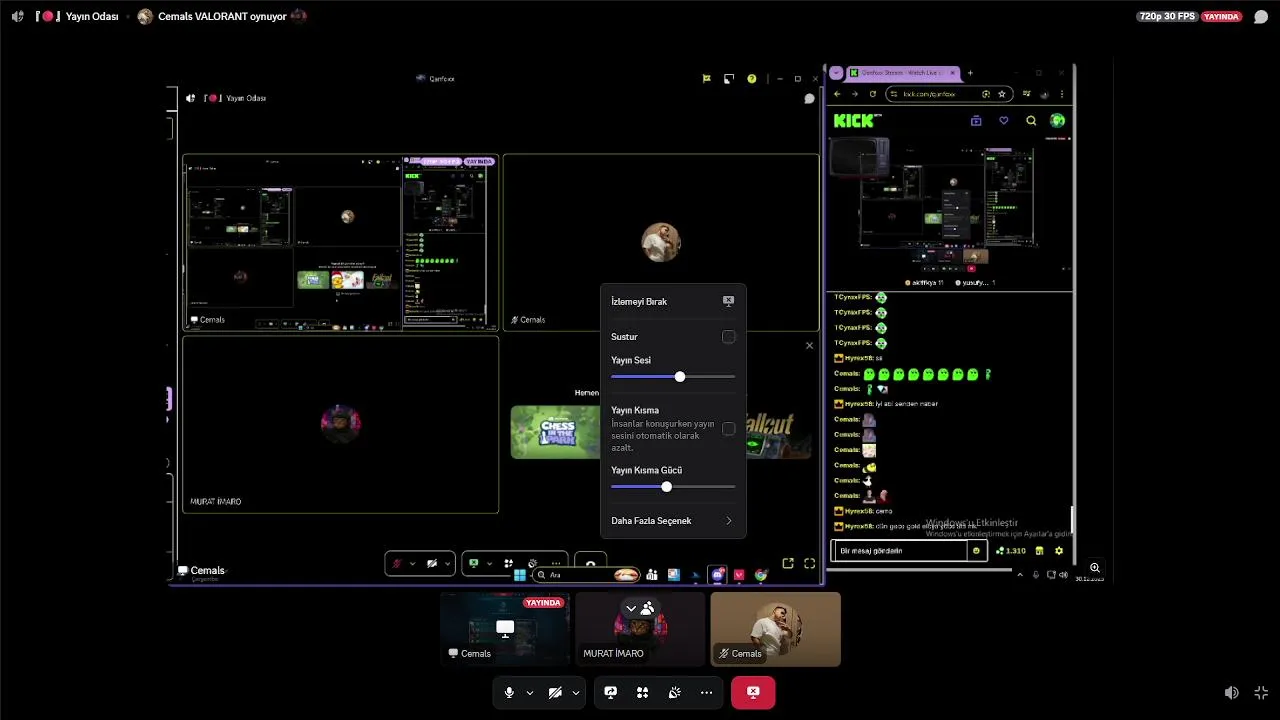
Task: Open the three-dot more options in bottom bar
Action: click(x=706, y=692)
